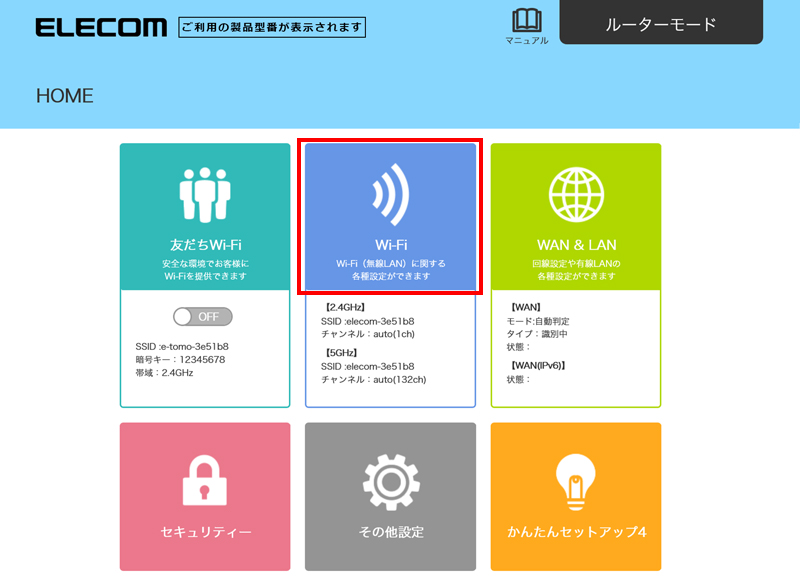Click the 【2.4GHz】 heading
Screen dimensions: 800x582
[344, 307]
